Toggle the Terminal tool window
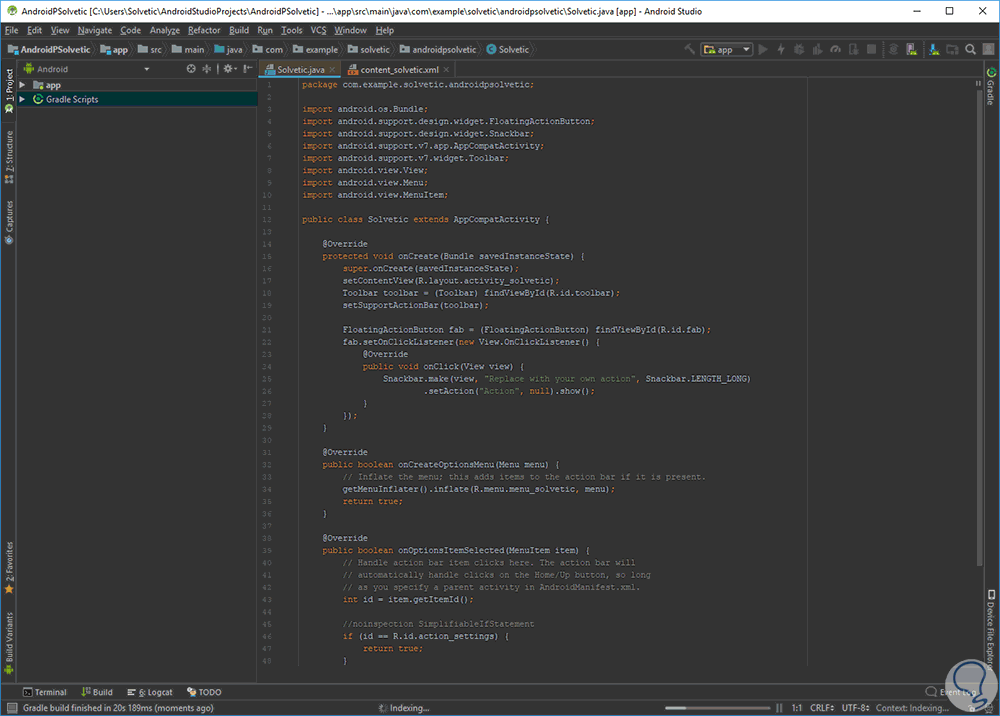The height and width of the screenshot is (716, 1000). point(45,692)
